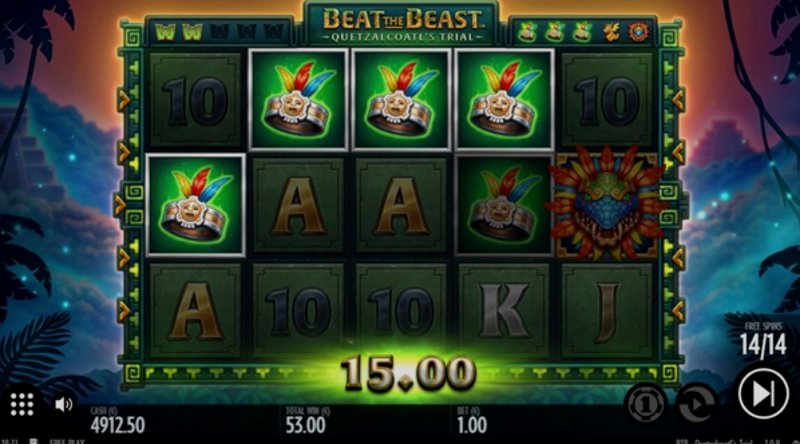Toggle the autoplay circular arrows button
Viewport: 800px width, 444px height.
pyautogui.click(x=696, y=404)
